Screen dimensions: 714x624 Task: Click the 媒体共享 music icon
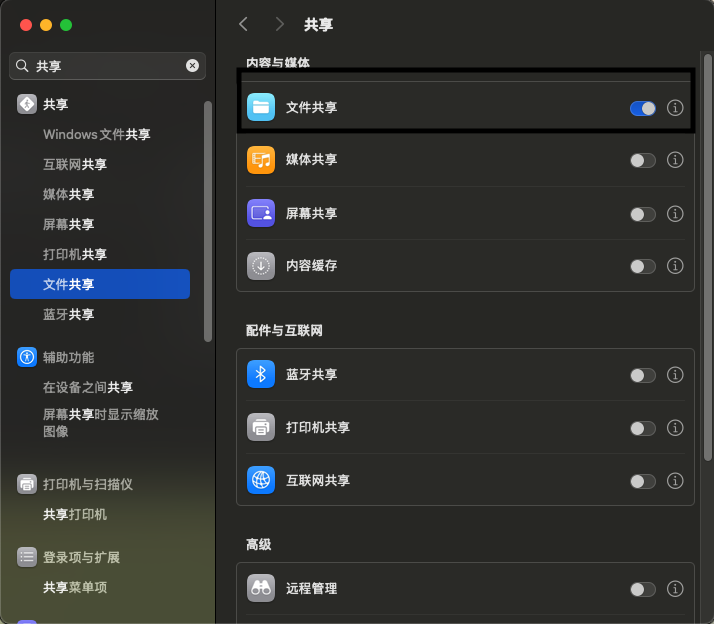point(260,160)
